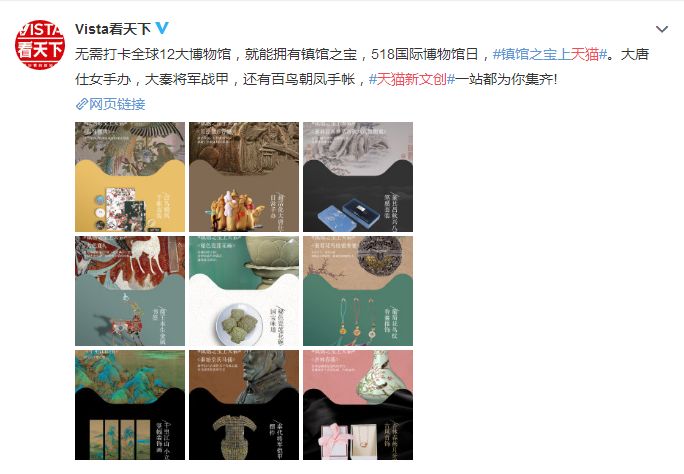The height and width of the screenshot is (474, 684).
Task: View the yellow floral notebook image
Action: pyautogui.click(x=130, y=177)
